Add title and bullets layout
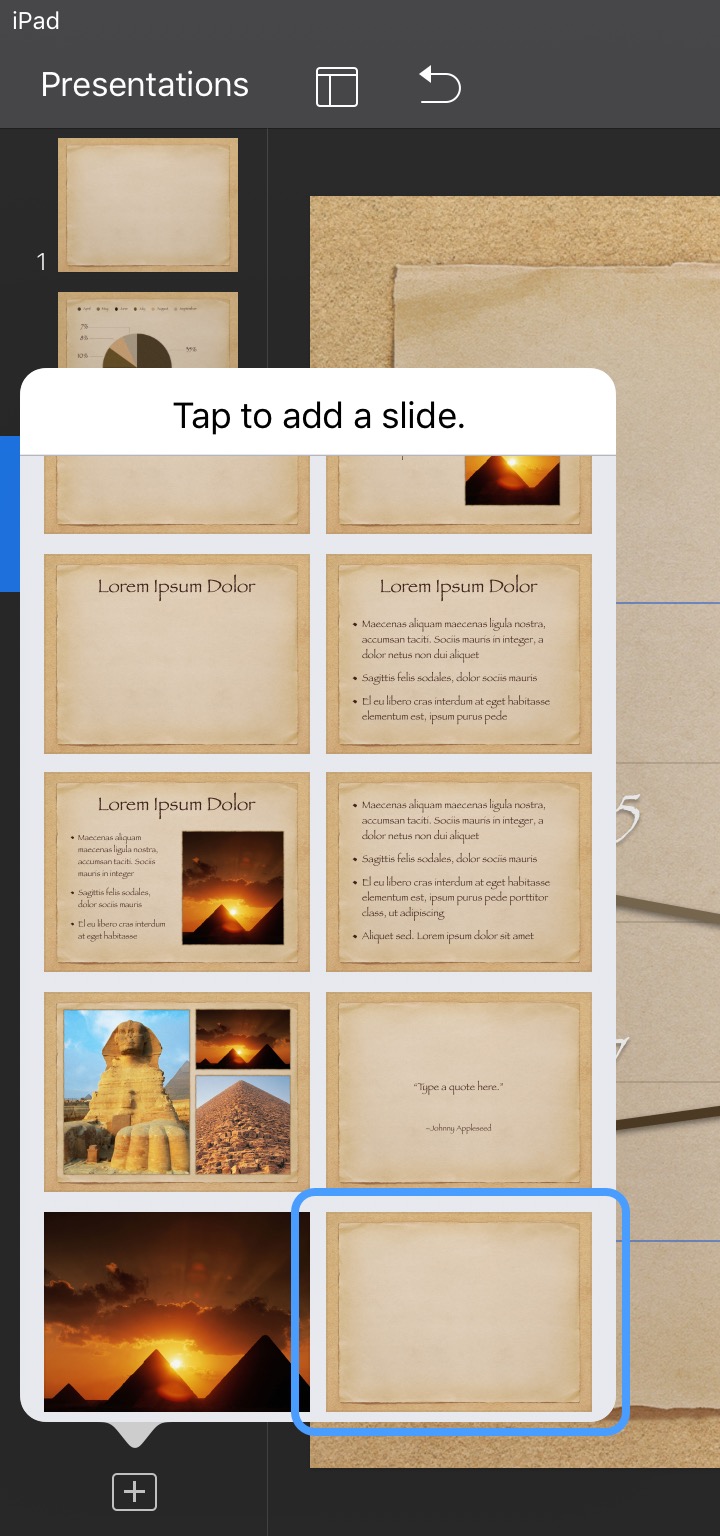Screen dimensions: 720x1536 pyautogui.click(x=459, y=654)
